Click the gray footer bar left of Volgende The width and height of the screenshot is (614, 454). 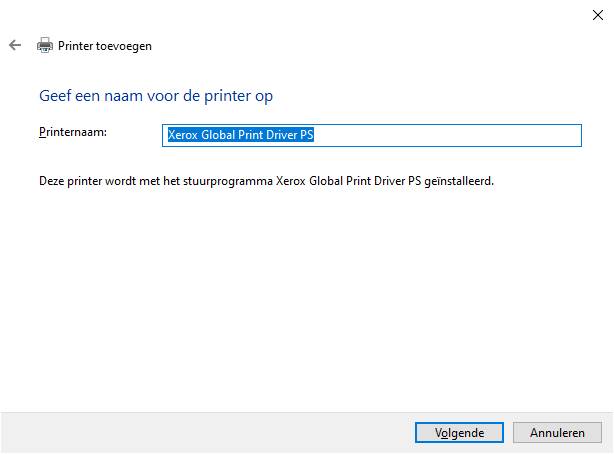pos(208,432)
